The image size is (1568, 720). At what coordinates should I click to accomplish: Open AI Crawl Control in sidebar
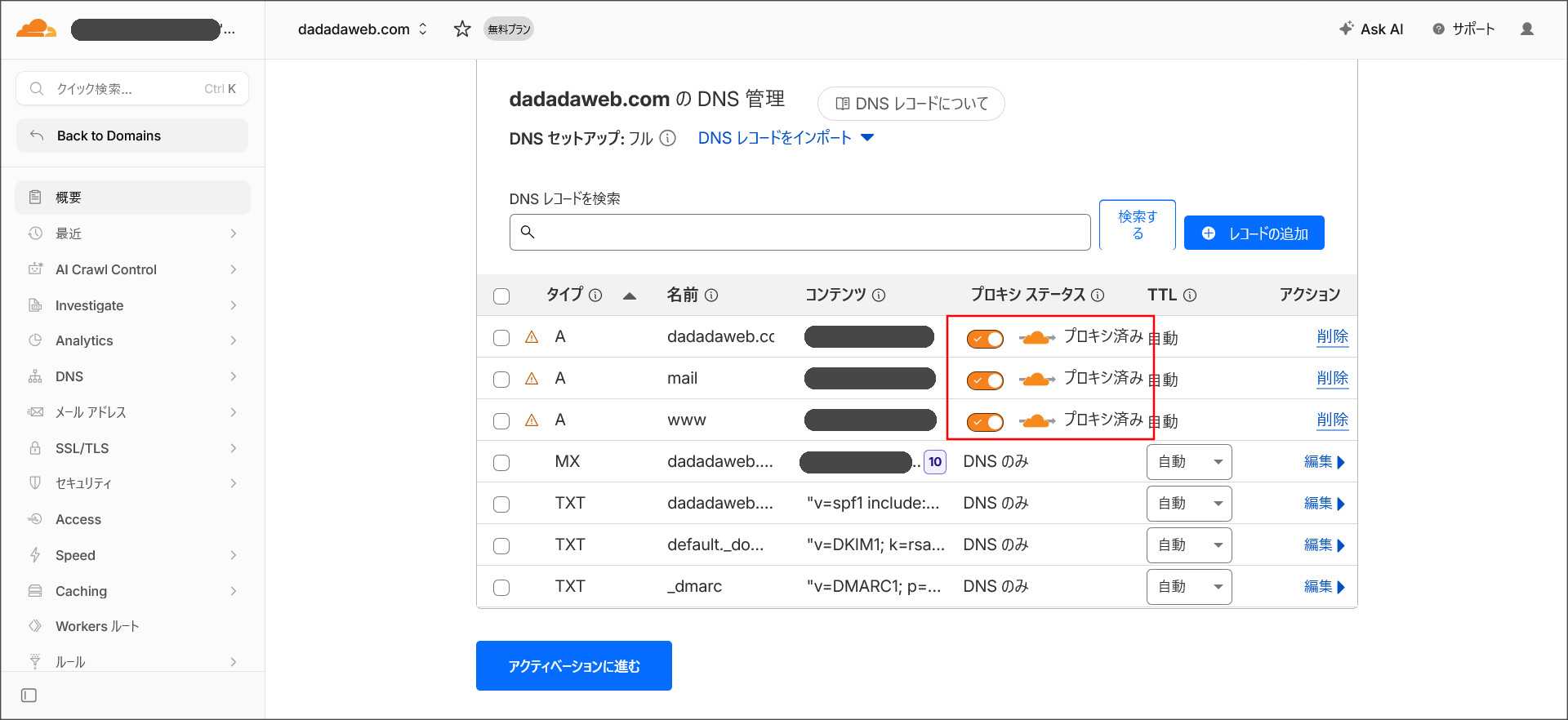coord(132,269)
